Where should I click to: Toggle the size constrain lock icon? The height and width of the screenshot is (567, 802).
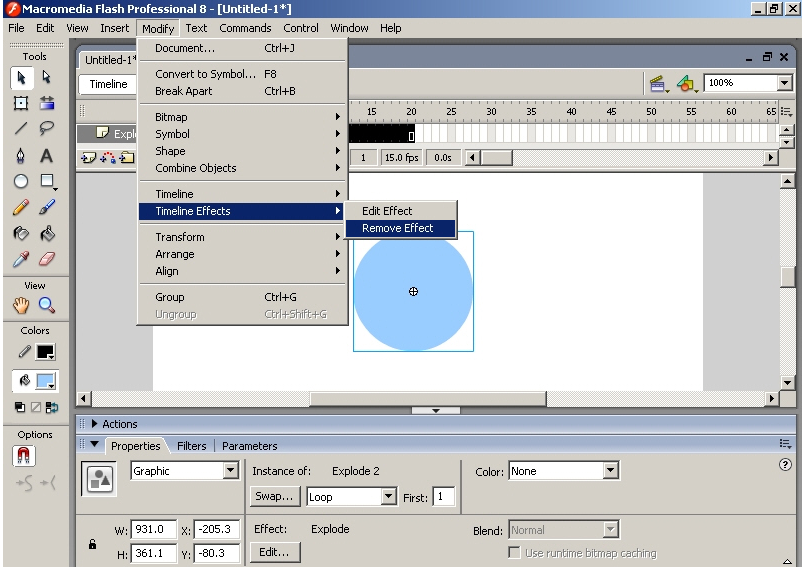point(93,544)
